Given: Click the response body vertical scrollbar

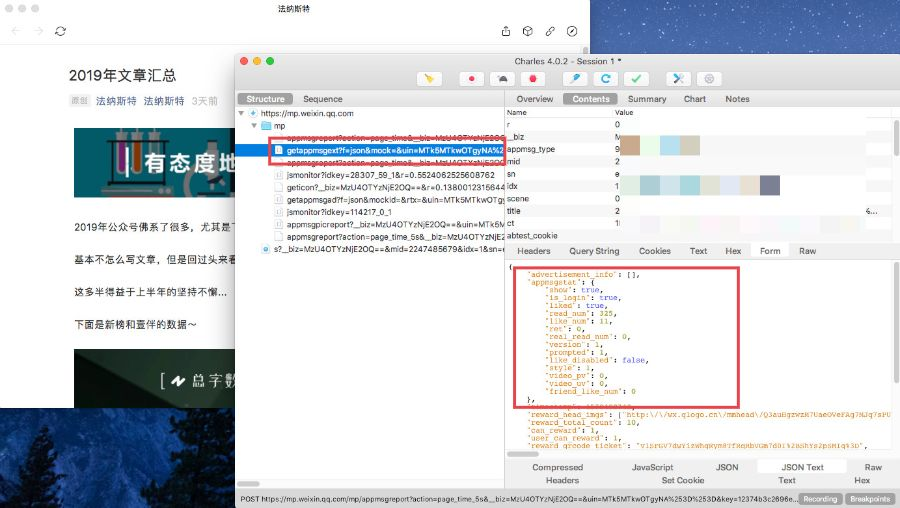Looking at the screenshot, I should tap(897, 323).
